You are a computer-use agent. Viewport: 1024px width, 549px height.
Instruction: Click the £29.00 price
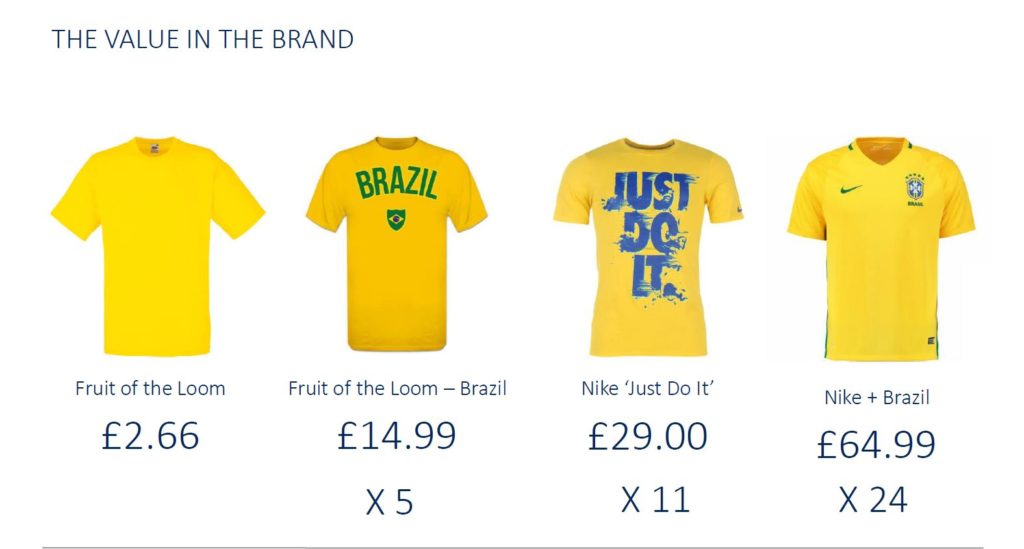(648, 436)
